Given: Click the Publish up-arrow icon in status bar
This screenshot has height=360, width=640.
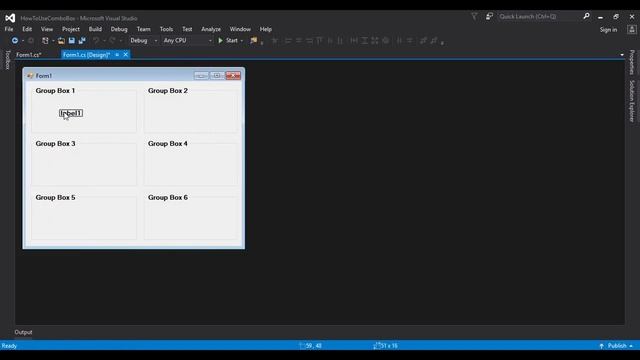Looking at the screenshot, I should pos(602,346).
